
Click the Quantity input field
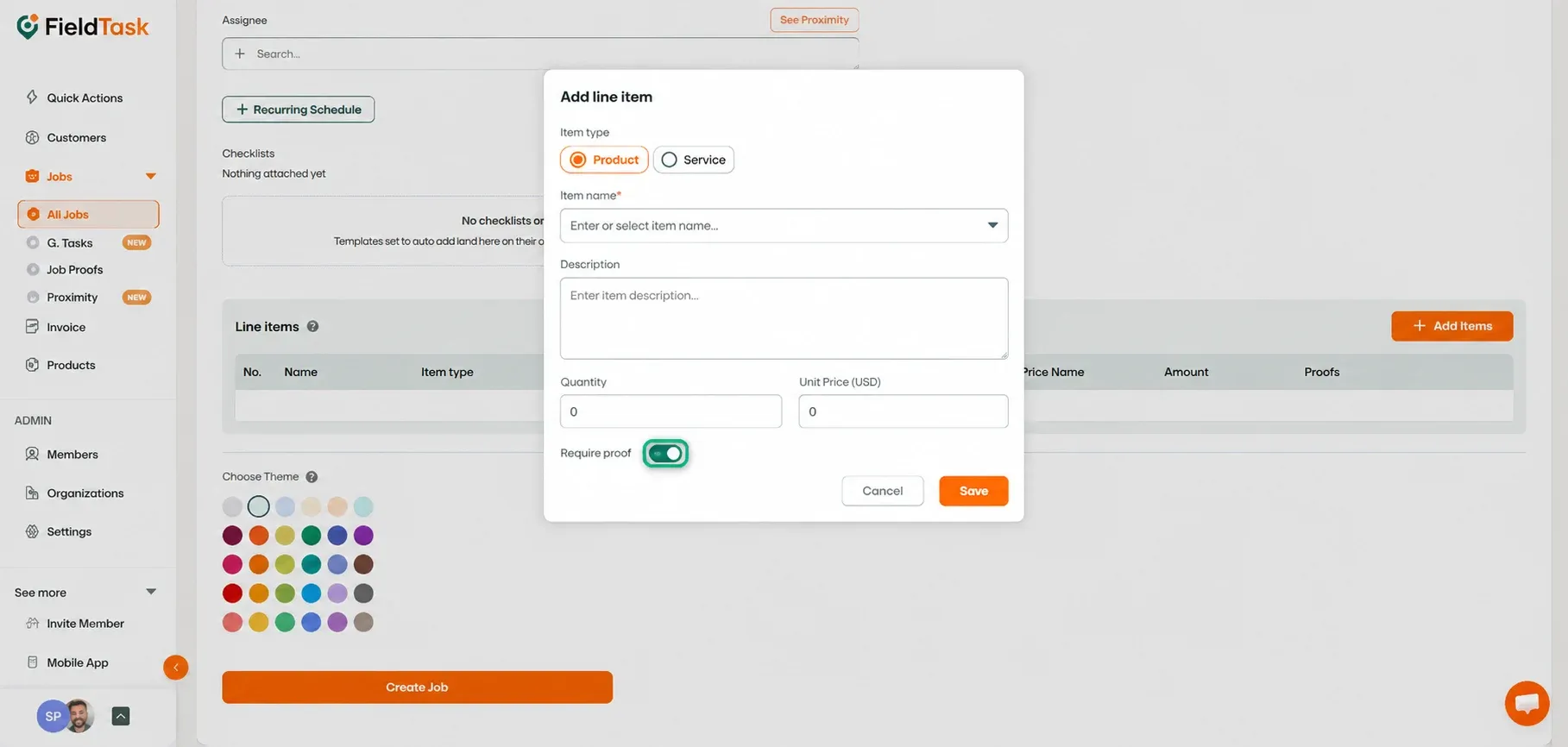click(x=671, y=411)
